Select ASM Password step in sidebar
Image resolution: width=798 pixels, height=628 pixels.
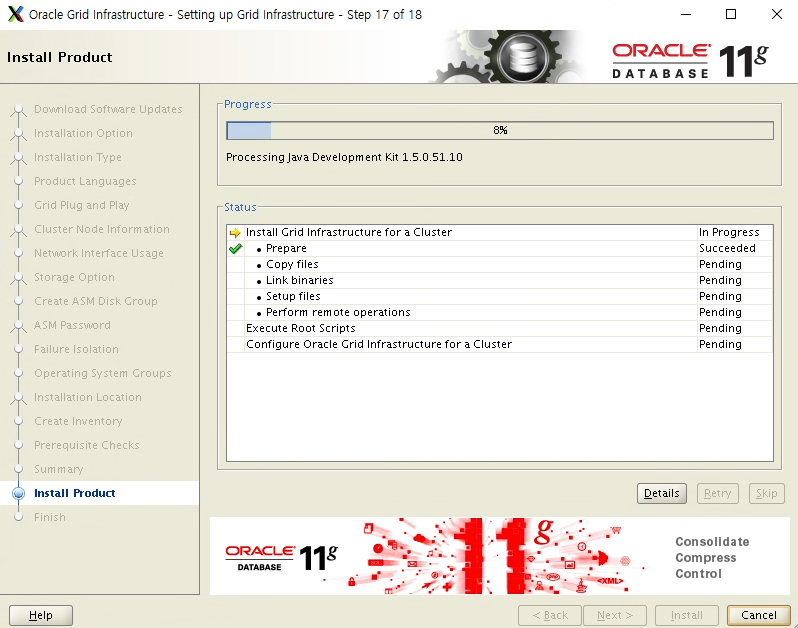click(72, 325)
